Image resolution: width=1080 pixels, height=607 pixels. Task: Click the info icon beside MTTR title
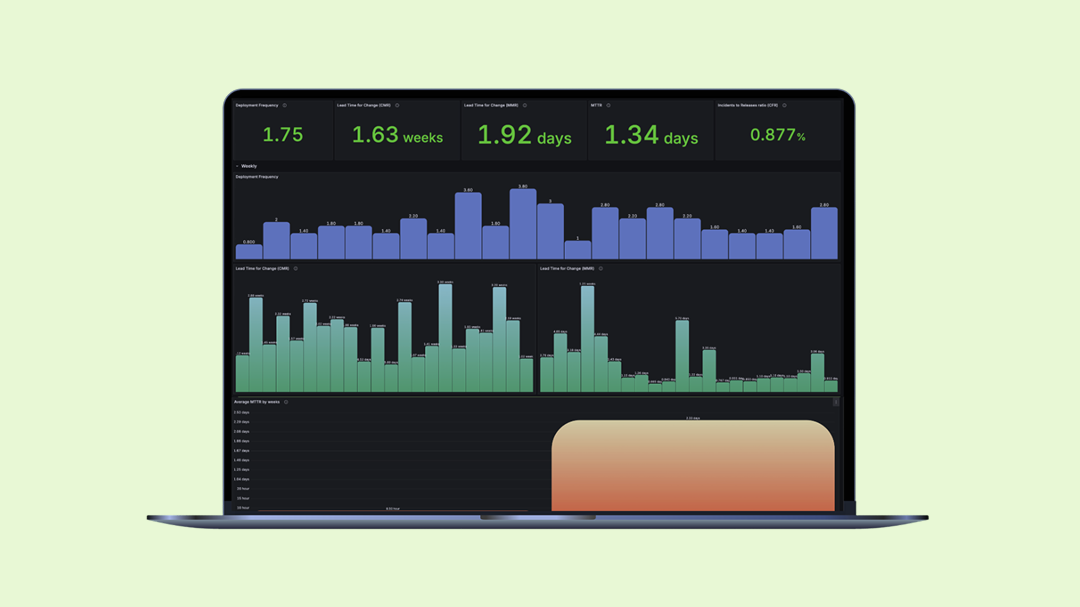608,105
